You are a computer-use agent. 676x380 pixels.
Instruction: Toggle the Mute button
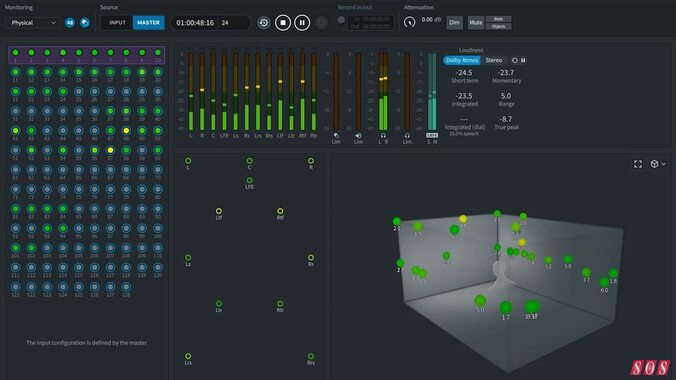point(476,22)
